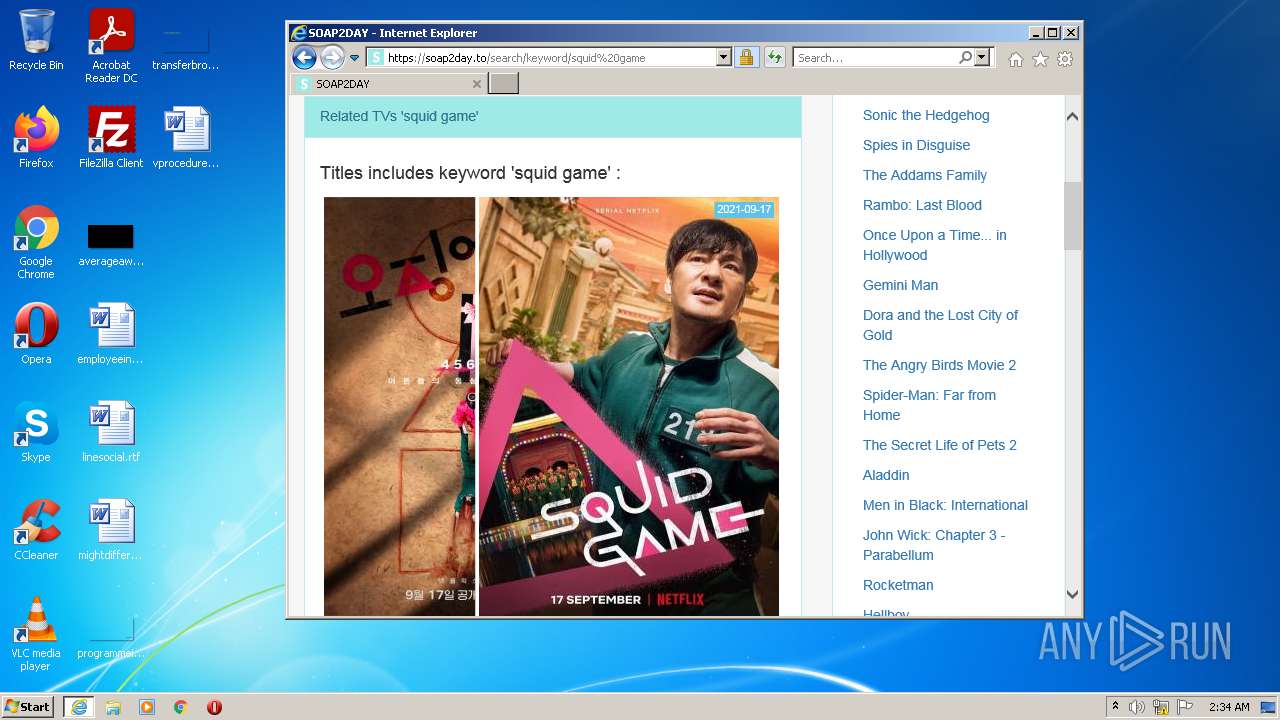Open Dora and the Lost City link
Image resolution: width=1280 pixels, height=720 pixels.
click(940, 325)
